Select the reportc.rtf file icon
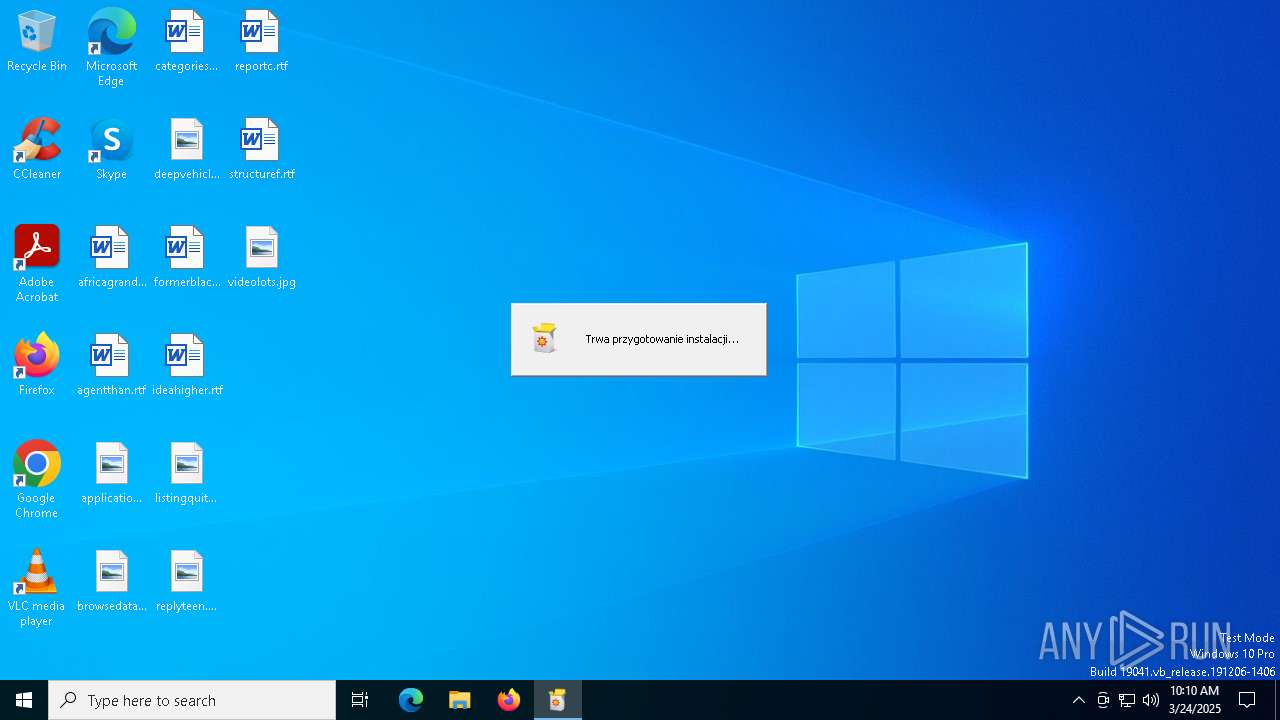 pyautogui.click(x=261, y=41)
